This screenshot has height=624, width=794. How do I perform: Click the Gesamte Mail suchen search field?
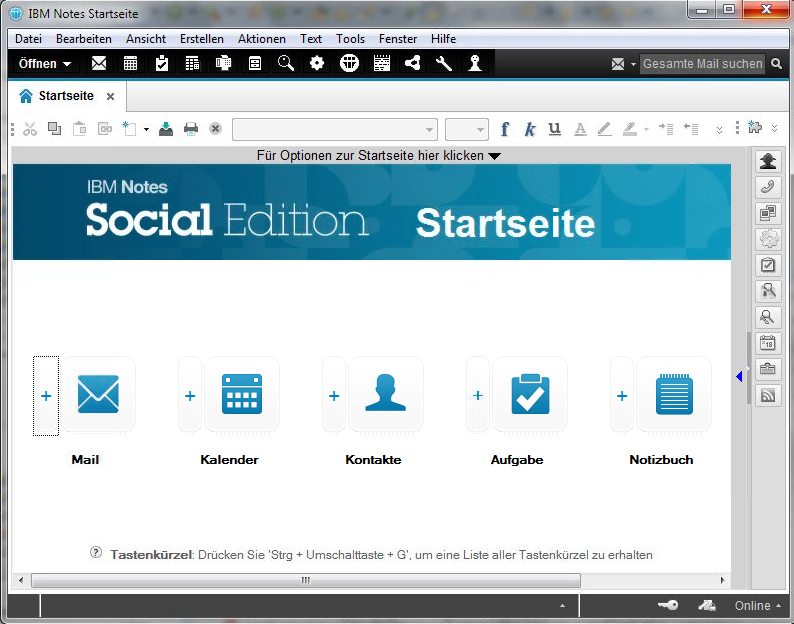[702, 63]
